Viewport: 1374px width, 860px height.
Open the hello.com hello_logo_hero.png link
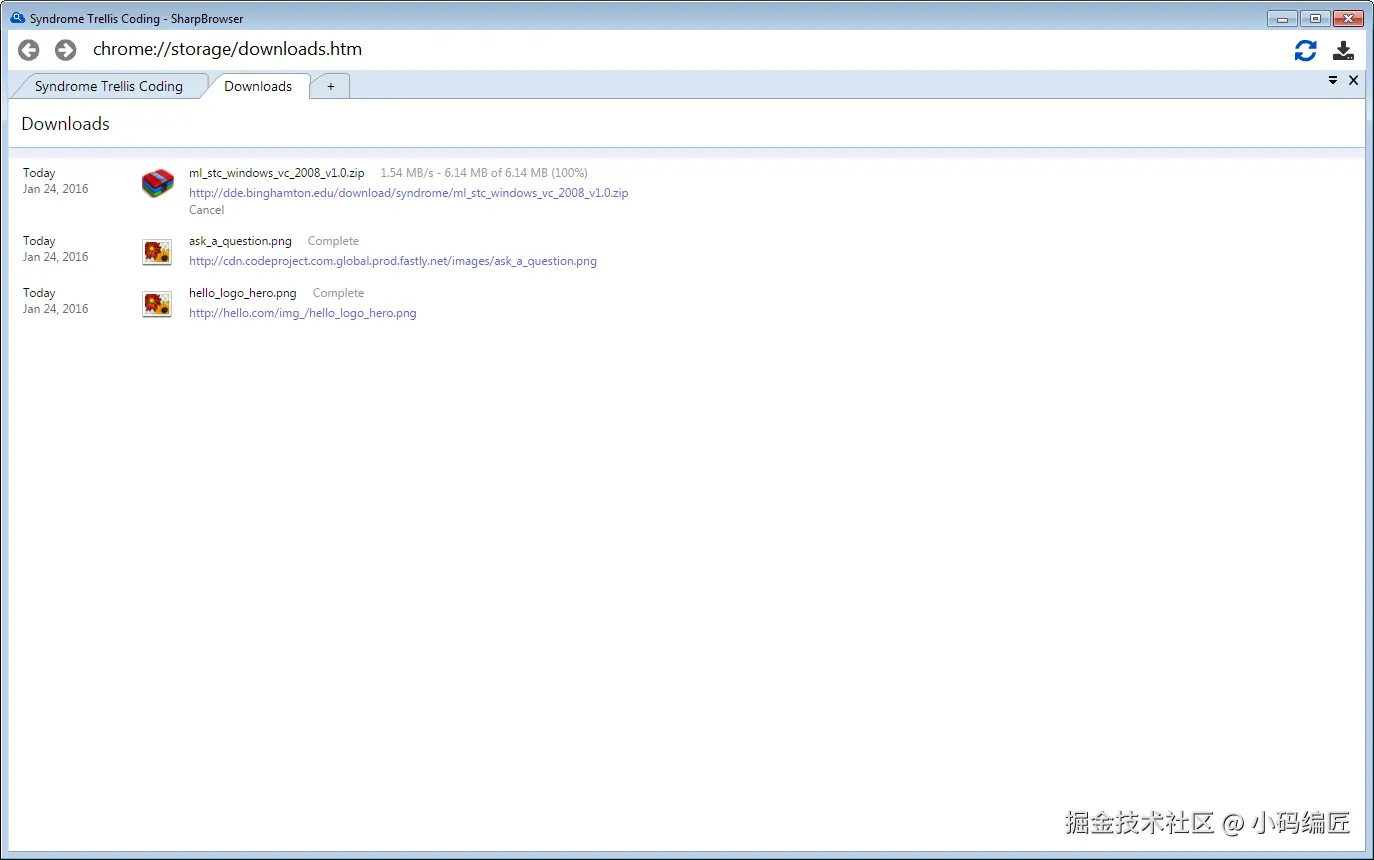tap(303, 313)
